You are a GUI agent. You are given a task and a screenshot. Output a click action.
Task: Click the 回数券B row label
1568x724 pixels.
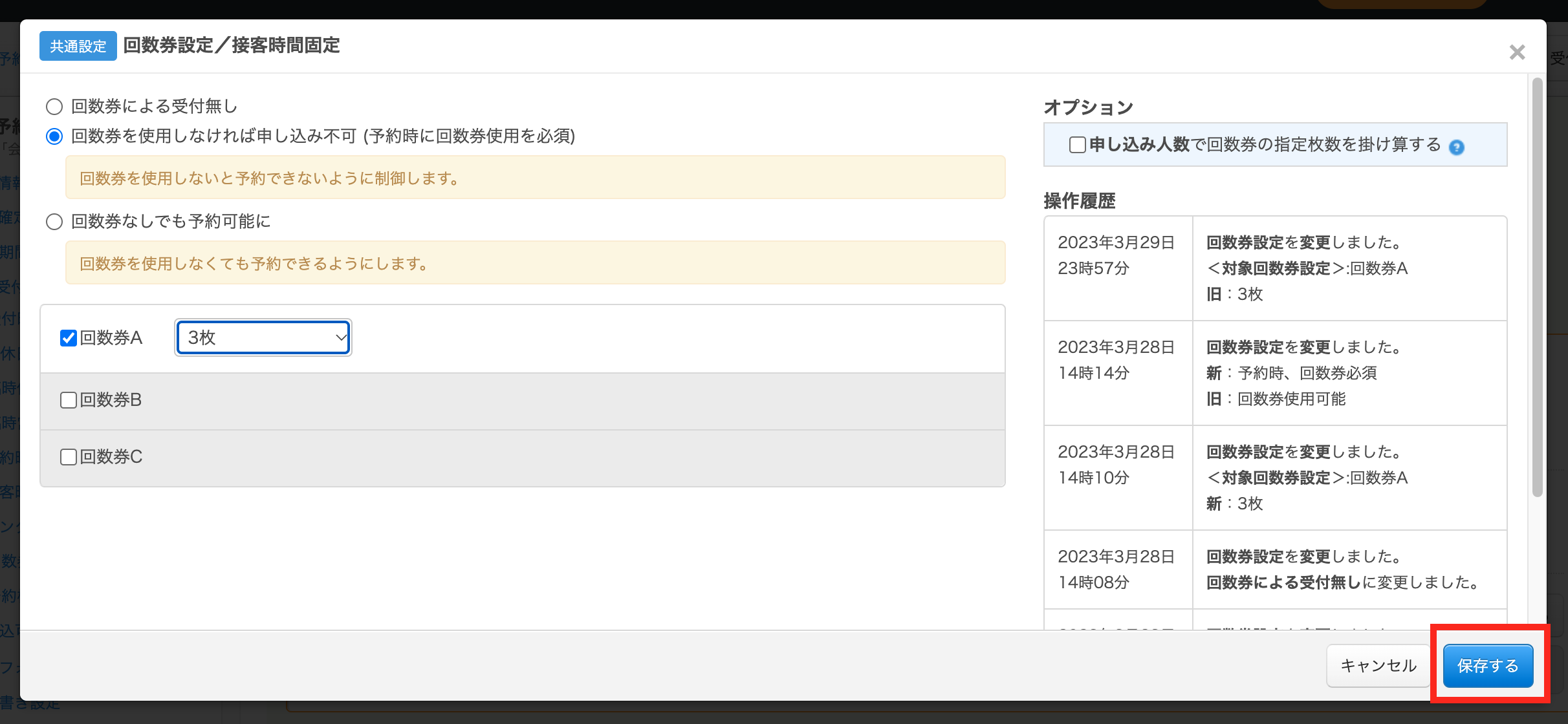[111, 400]
